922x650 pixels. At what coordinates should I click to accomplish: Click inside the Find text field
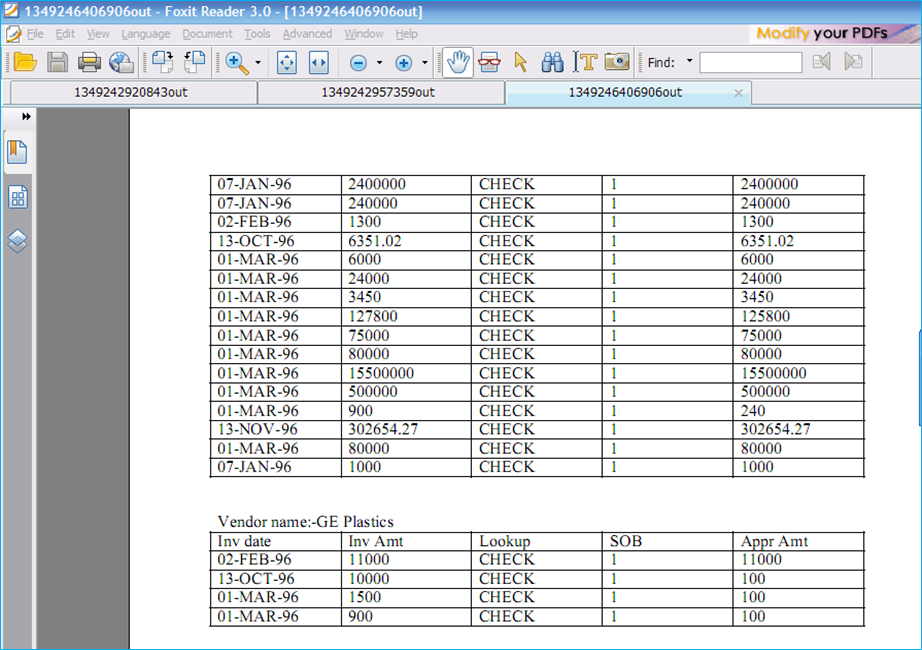(751, 62)
